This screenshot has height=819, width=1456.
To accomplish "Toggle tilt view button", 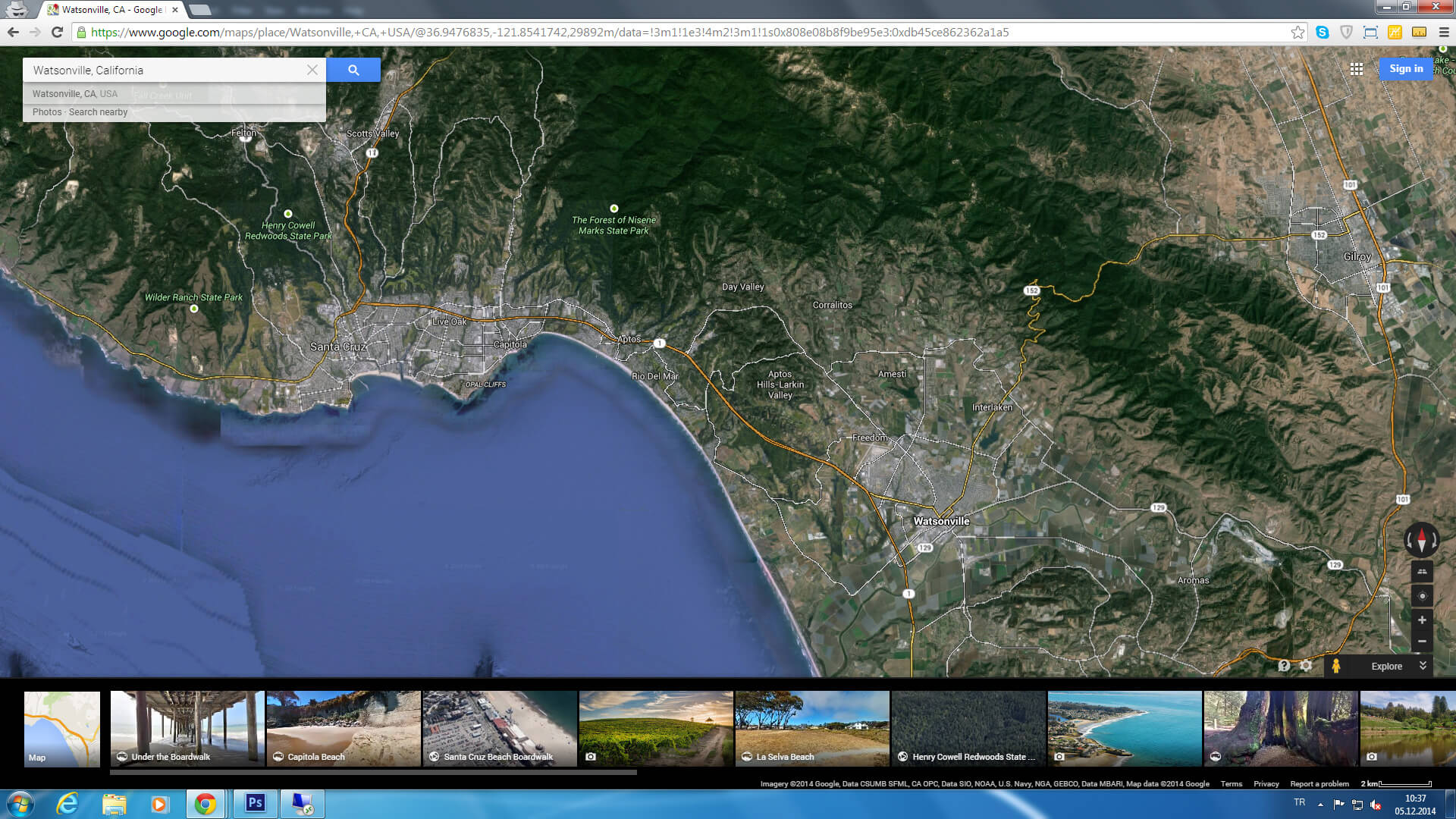I will (1422, 572).
